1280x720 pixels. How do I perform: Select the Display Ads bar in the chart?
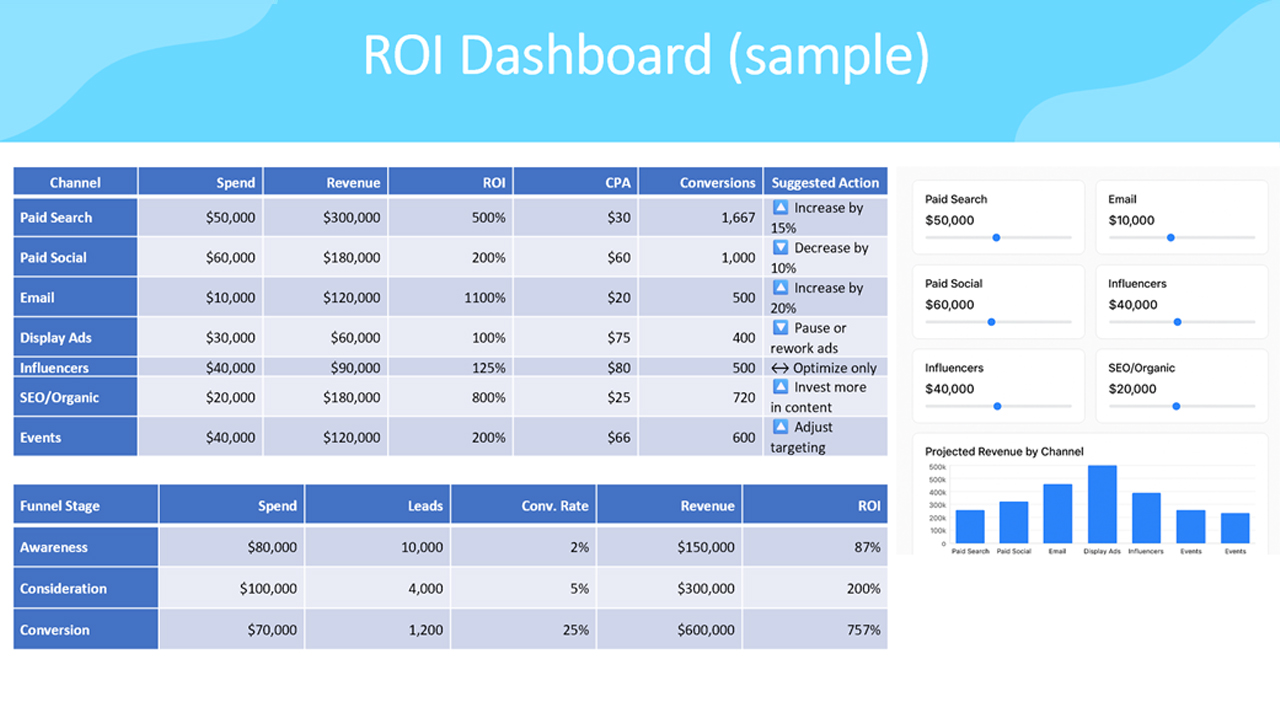coord(1102,505)
